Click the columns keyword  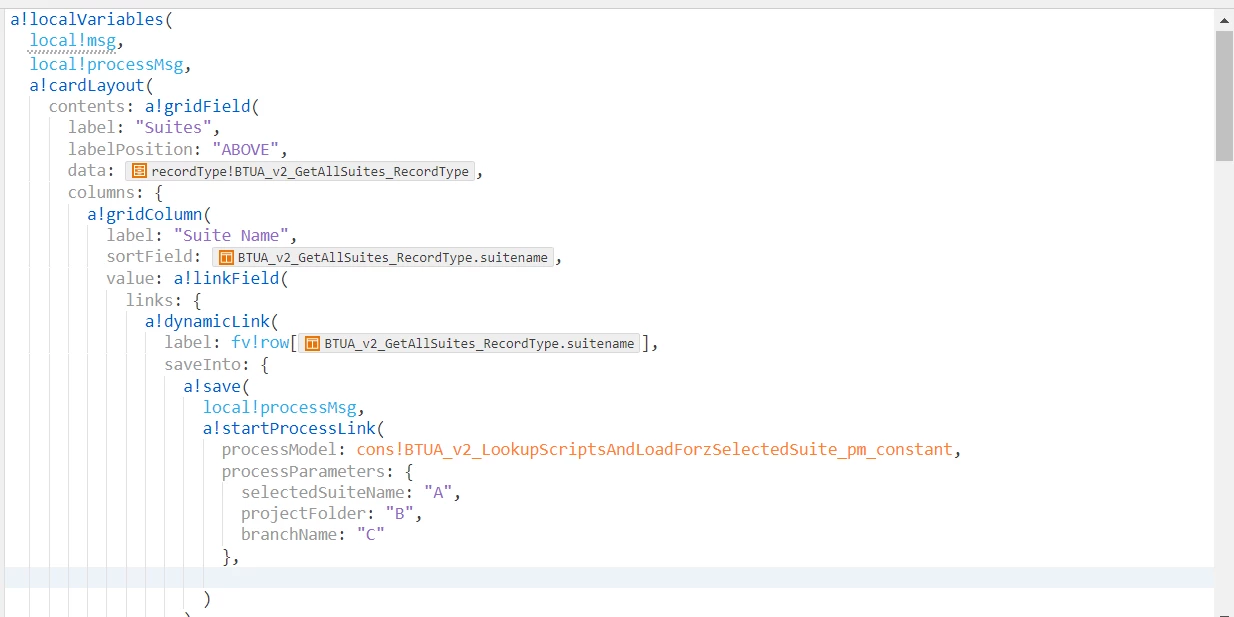[x=102, y=193]
